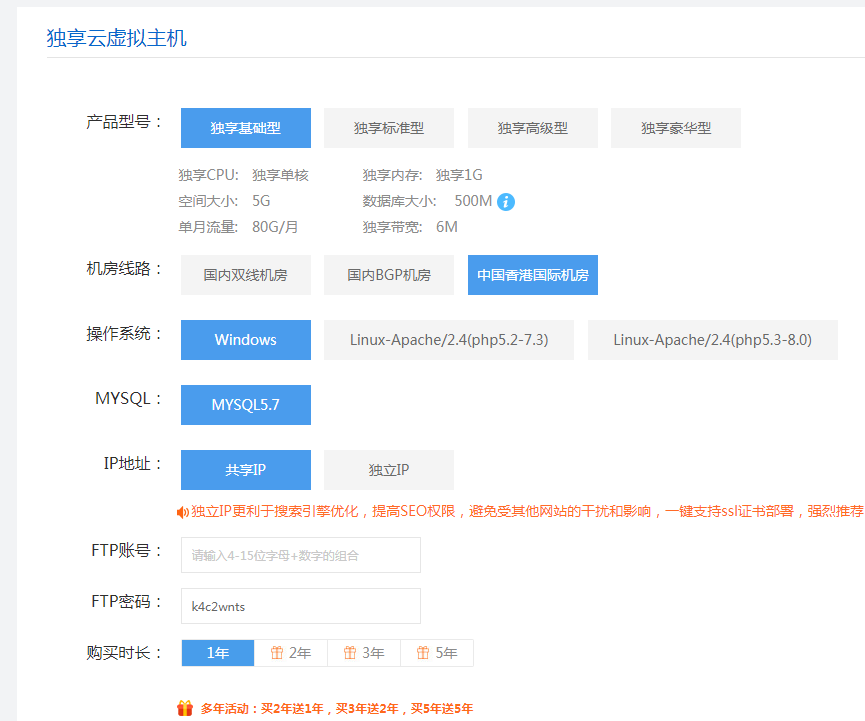This screenshot has height=721, width=865.
Task: Click the gift icon on 3年 option
Action: pos(350,653)
